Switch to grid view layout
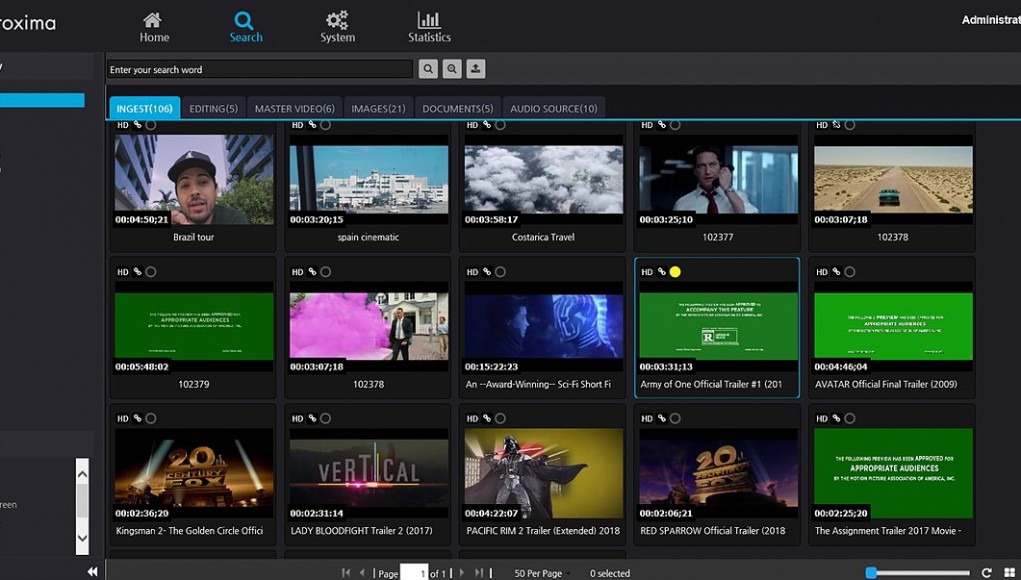 click(1010, 572)
